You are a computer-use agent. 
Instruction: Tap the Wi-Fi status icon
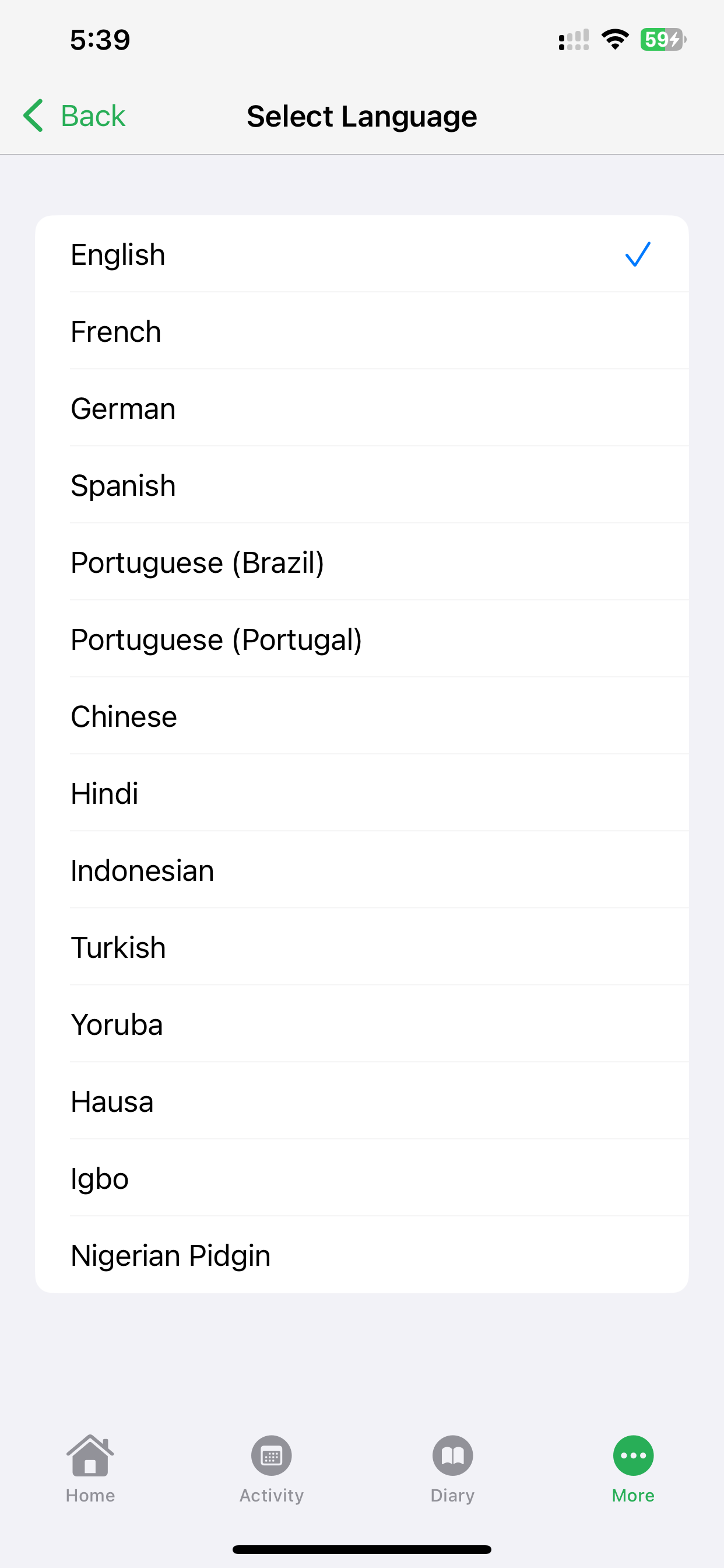tap(614, 40)
